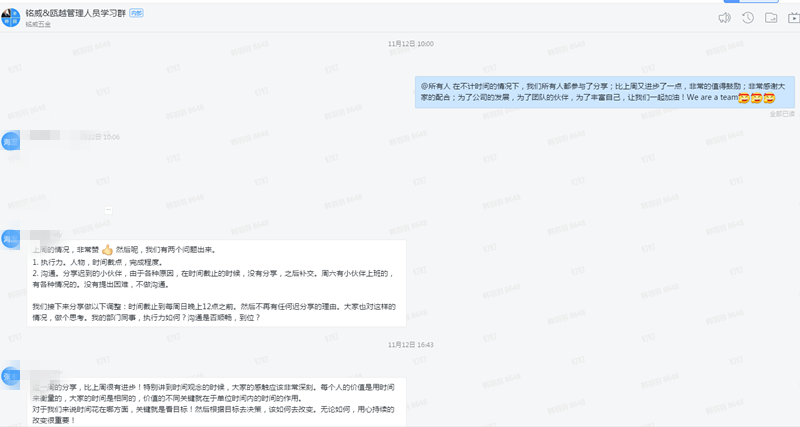Click avatar beside the 执行力 message
Viewport: 800px width, 427px height.
click(x=10, y=240)
